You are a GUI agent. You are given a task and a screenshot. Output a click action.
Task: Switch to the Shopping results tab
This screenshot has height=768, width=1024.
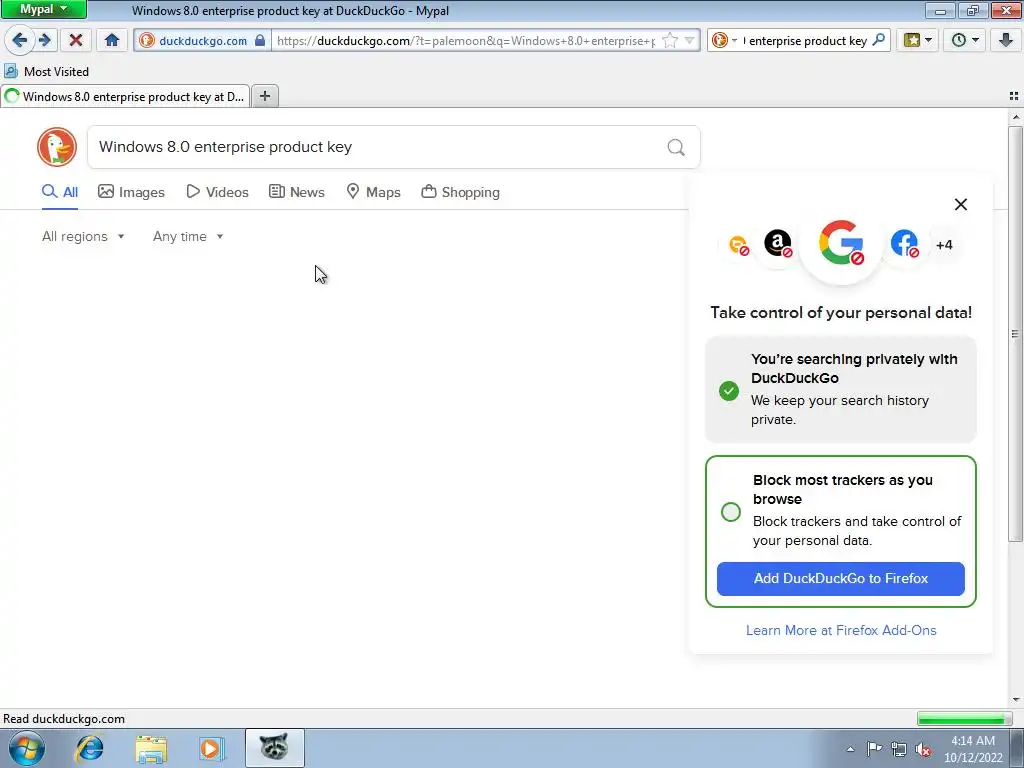click(460, 192)
